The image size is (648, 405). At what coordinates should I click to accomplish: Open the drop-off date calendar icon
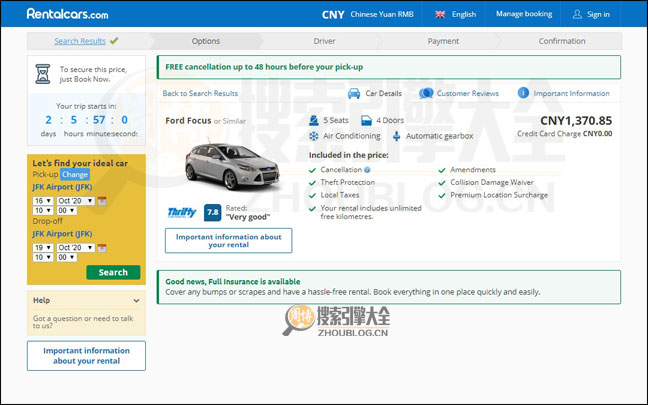[102, 248]
